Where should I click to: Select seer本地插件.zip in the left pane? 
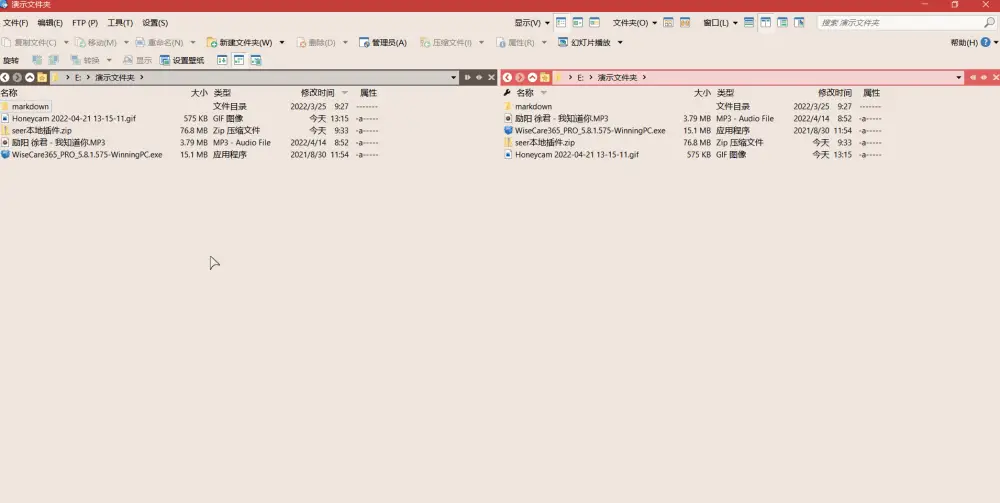[x=41, y=130]
